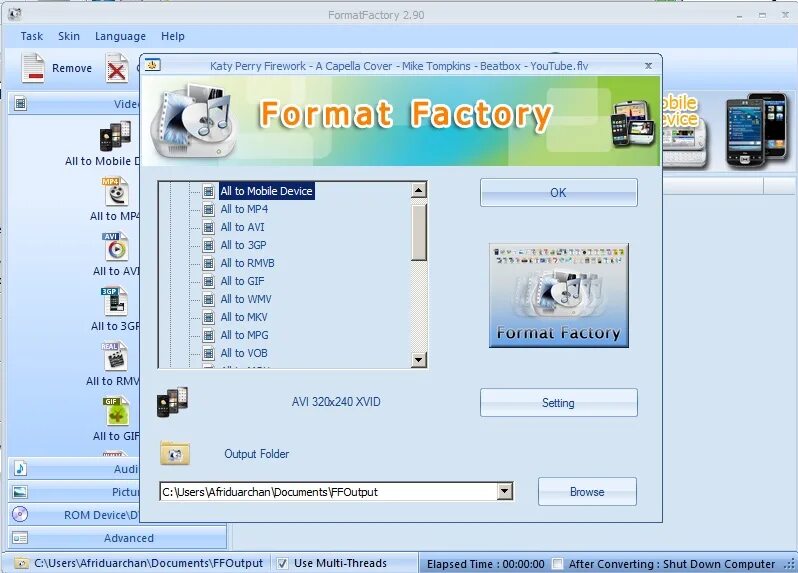
Task: Click the mobile devices icon beside AVI 320x240 XVID
Action: pyautogui.click(x=173, y=402)
